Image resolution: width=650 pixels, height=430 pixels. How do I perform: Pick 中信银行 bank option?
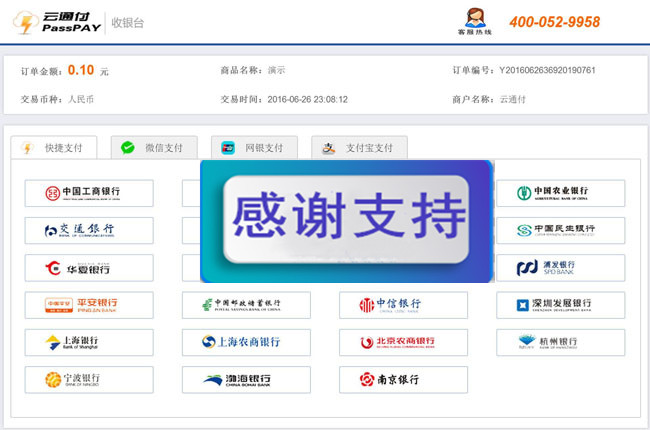click(x=403, y=305)
